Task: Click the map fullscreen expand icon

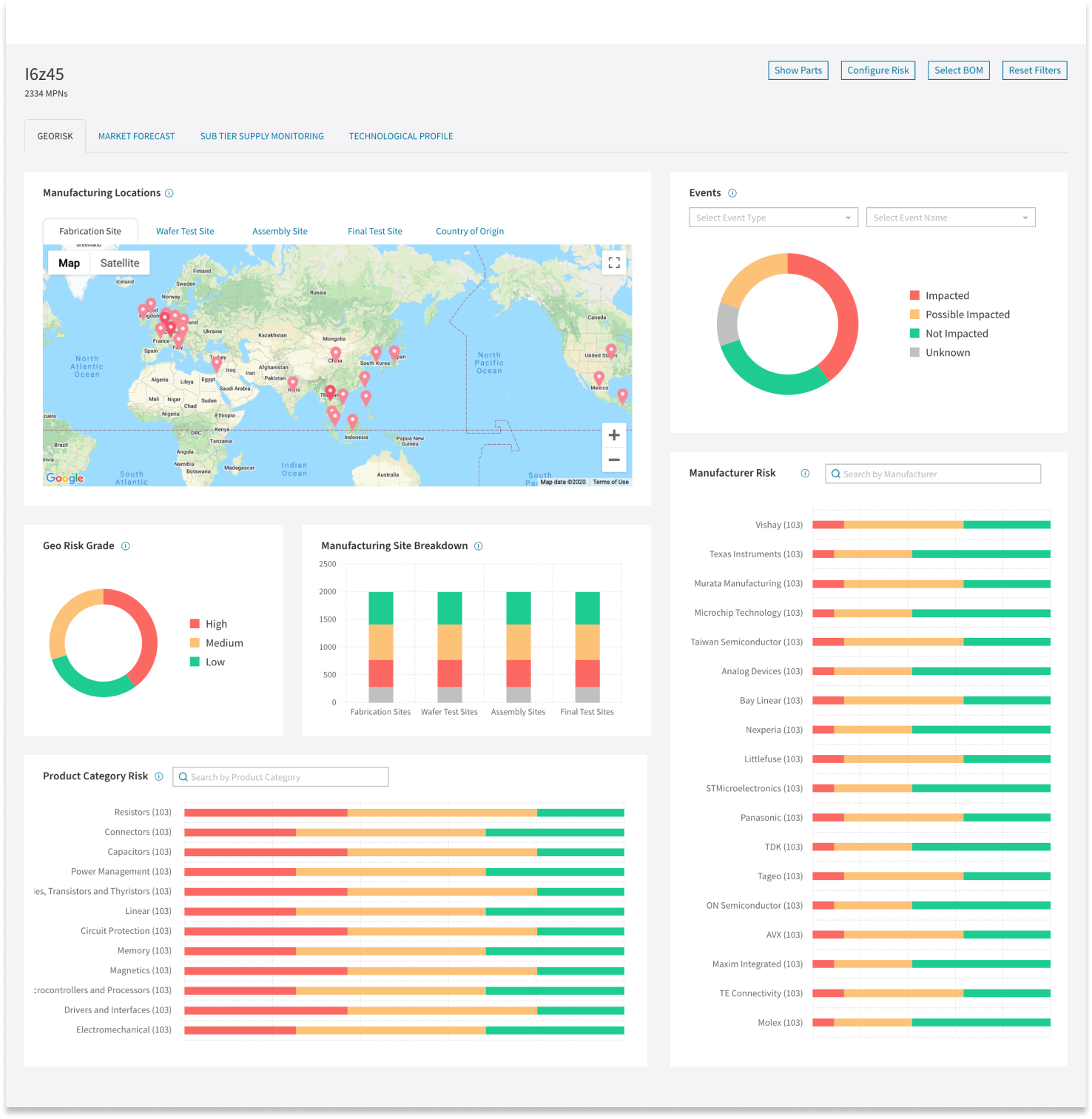Action: [x=613, y=262]
